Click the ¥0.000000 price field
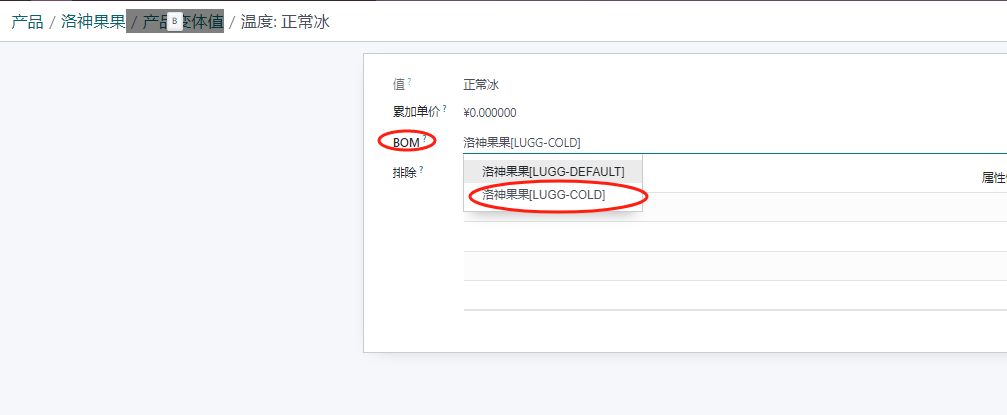Viewport: 1007px width, 415px height. coord(490,113)
